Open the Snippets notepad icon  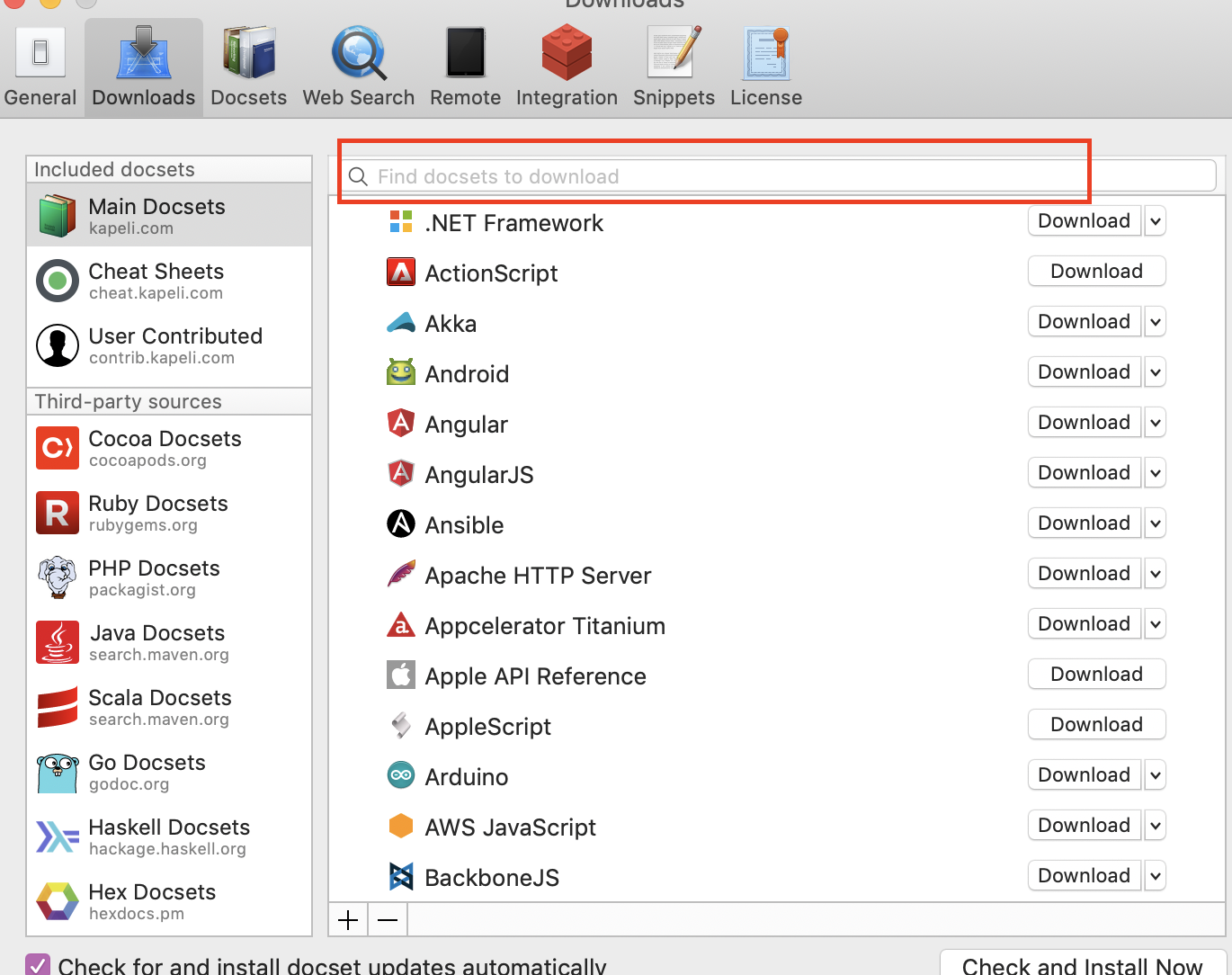[x=674, y=53]
